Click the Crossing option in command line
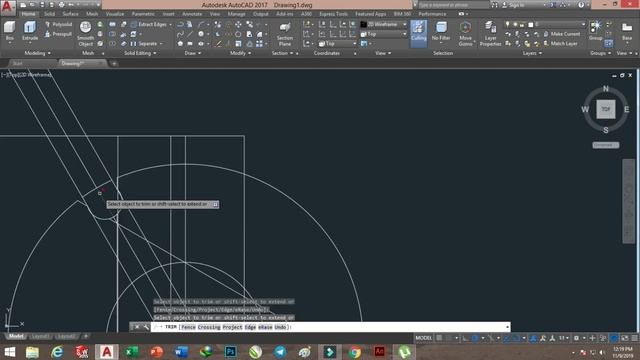Screen dimensions: 640x360 tap(209, 327)
